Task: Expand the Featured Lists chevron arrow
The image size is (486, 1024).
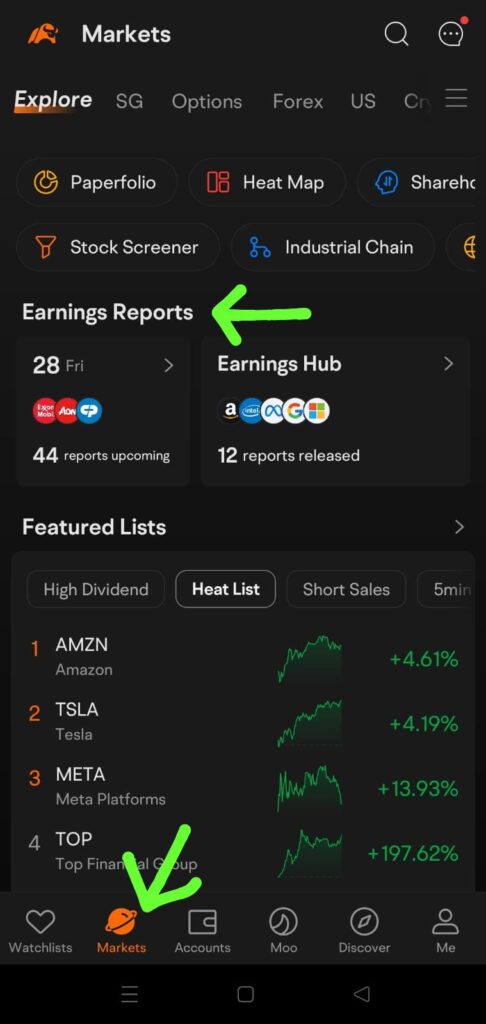Action: tap(459, 527)
